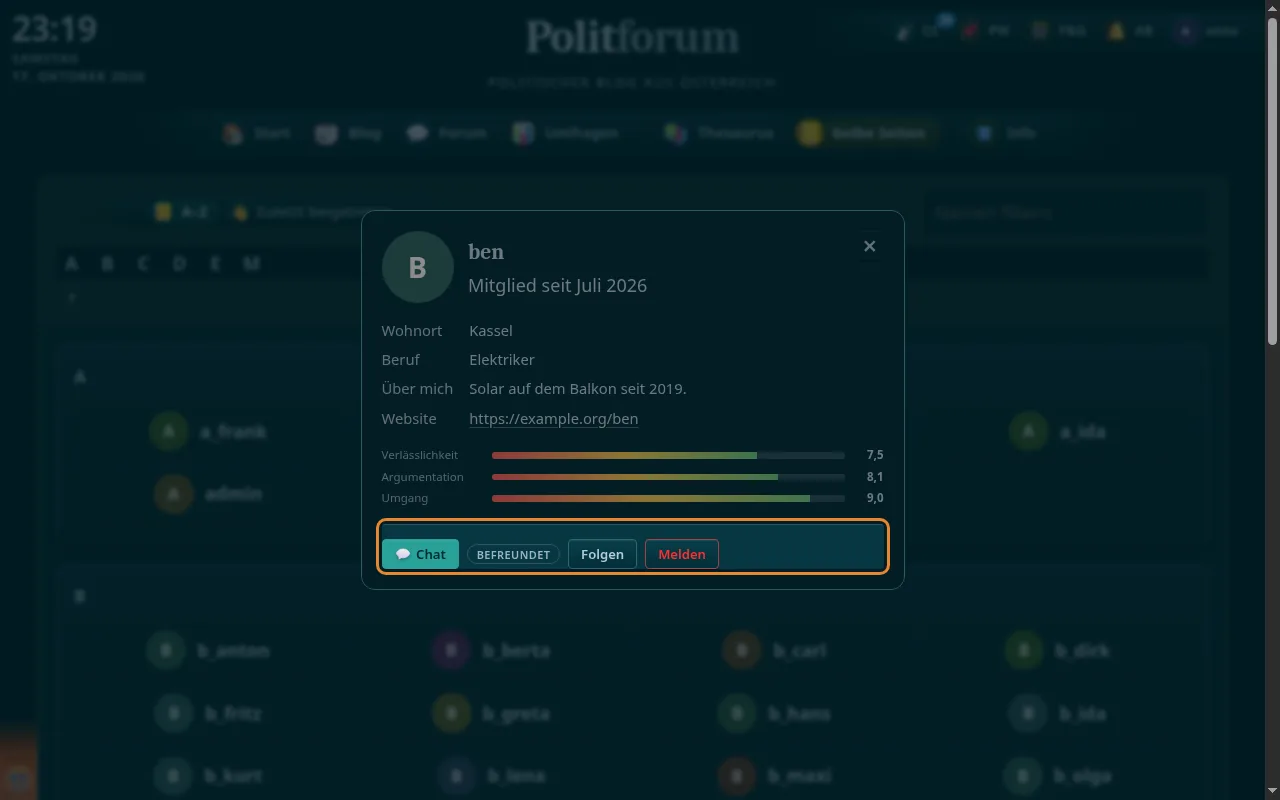The height and width of the screenshot is (800, 1280).
Task: Close the ben profile dialog
Action: pyautogui.click(x=869, y=246)
